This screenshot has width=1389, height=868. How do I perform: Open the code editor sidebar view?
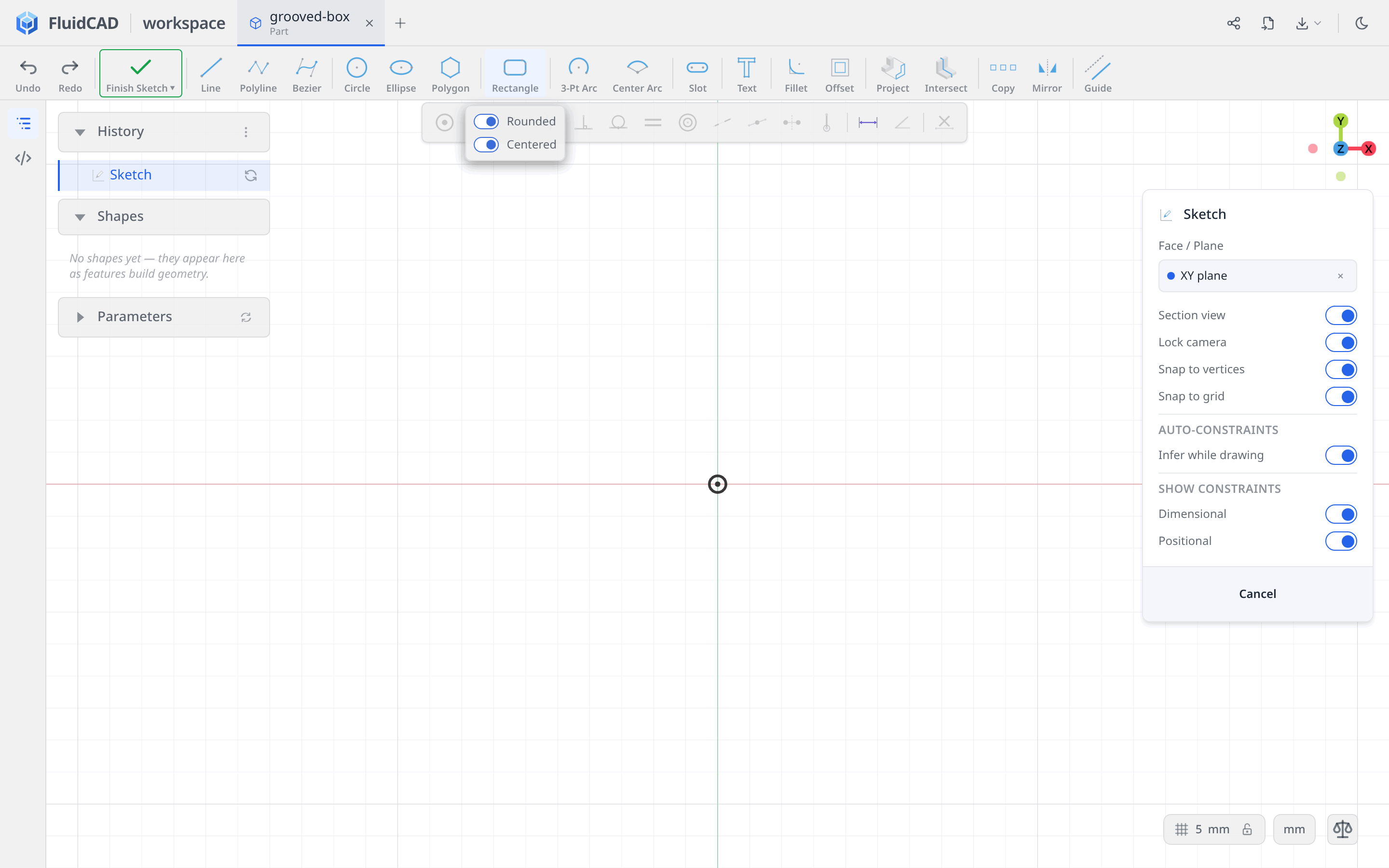[x=23, y=158]
